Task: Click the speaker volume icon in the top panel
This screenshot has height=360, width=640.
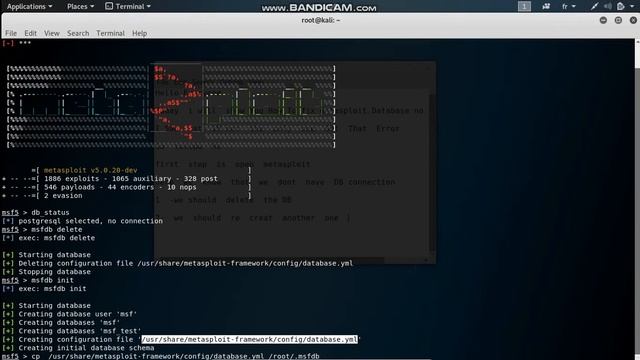Action: 608,7
